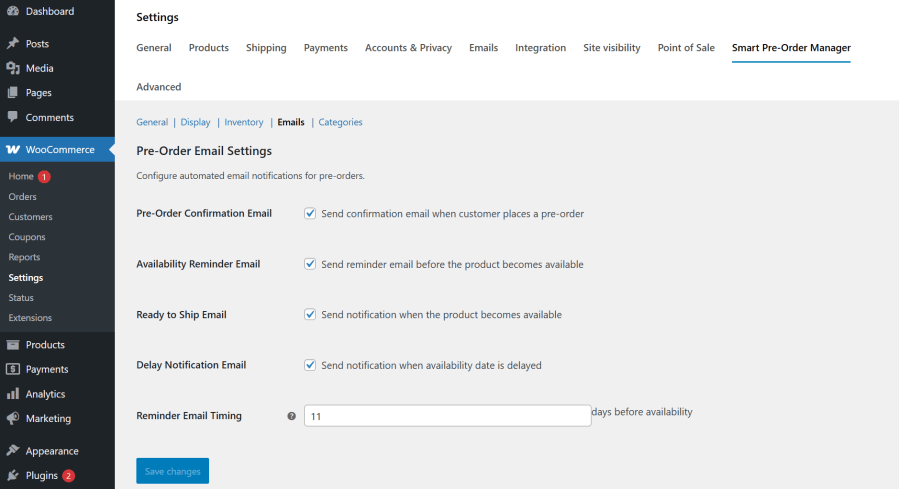The width and height of the screenshot is (899, 489).
Task: Select Settings in WooCommerce submenu
Action: pyautogui.click(x=26, y=277)
